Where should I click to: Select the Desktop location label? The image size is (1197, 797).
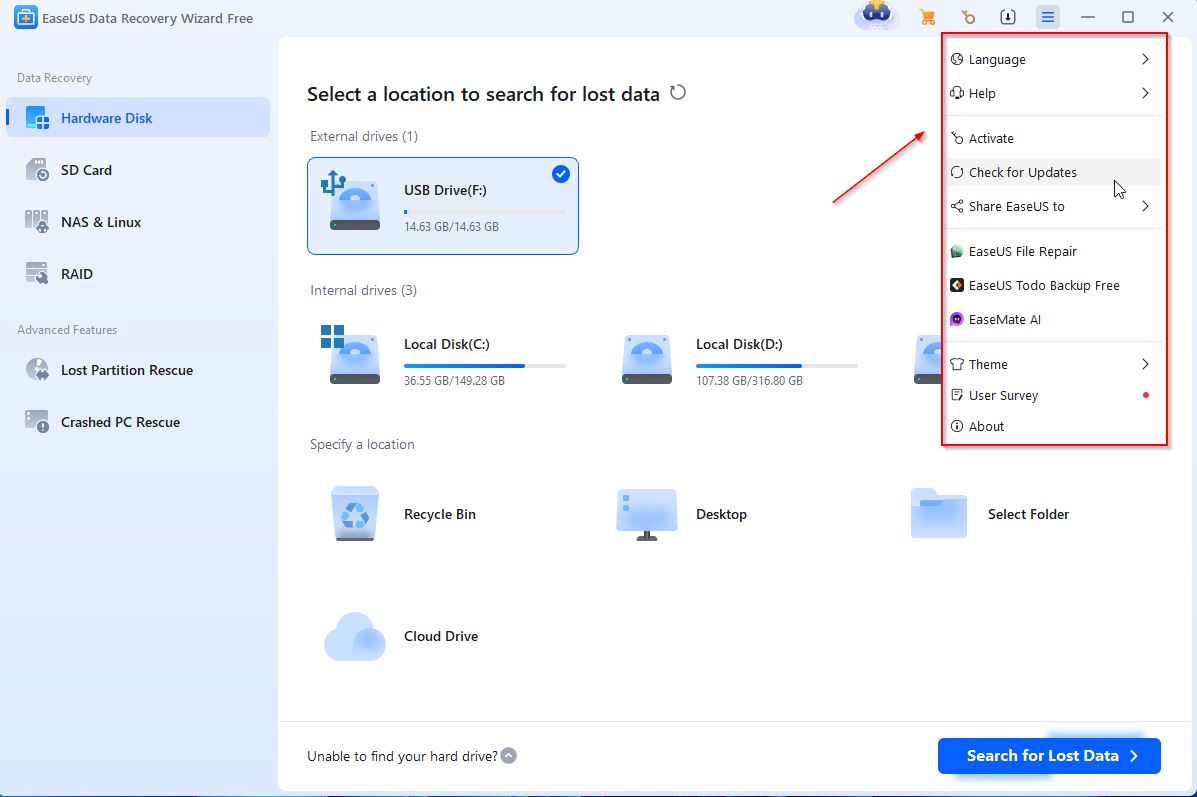[721, 515]
